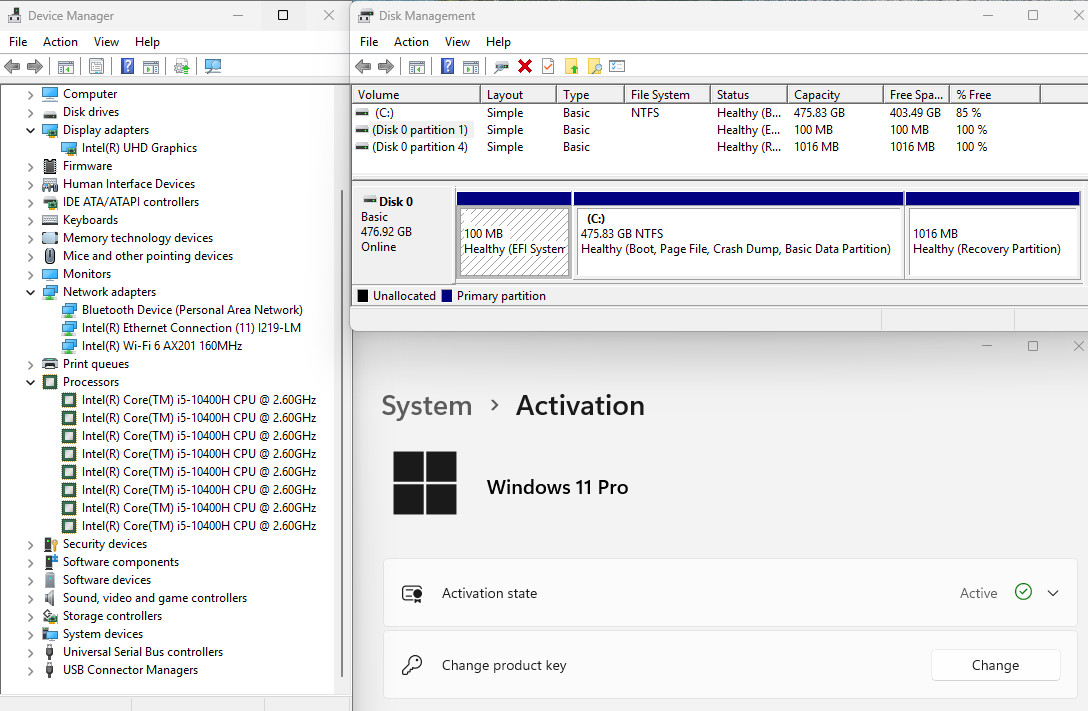Screen dimensions: 1088x711
Task: Click green Active checkmark icon
Action: click(x=1023, y=592)
